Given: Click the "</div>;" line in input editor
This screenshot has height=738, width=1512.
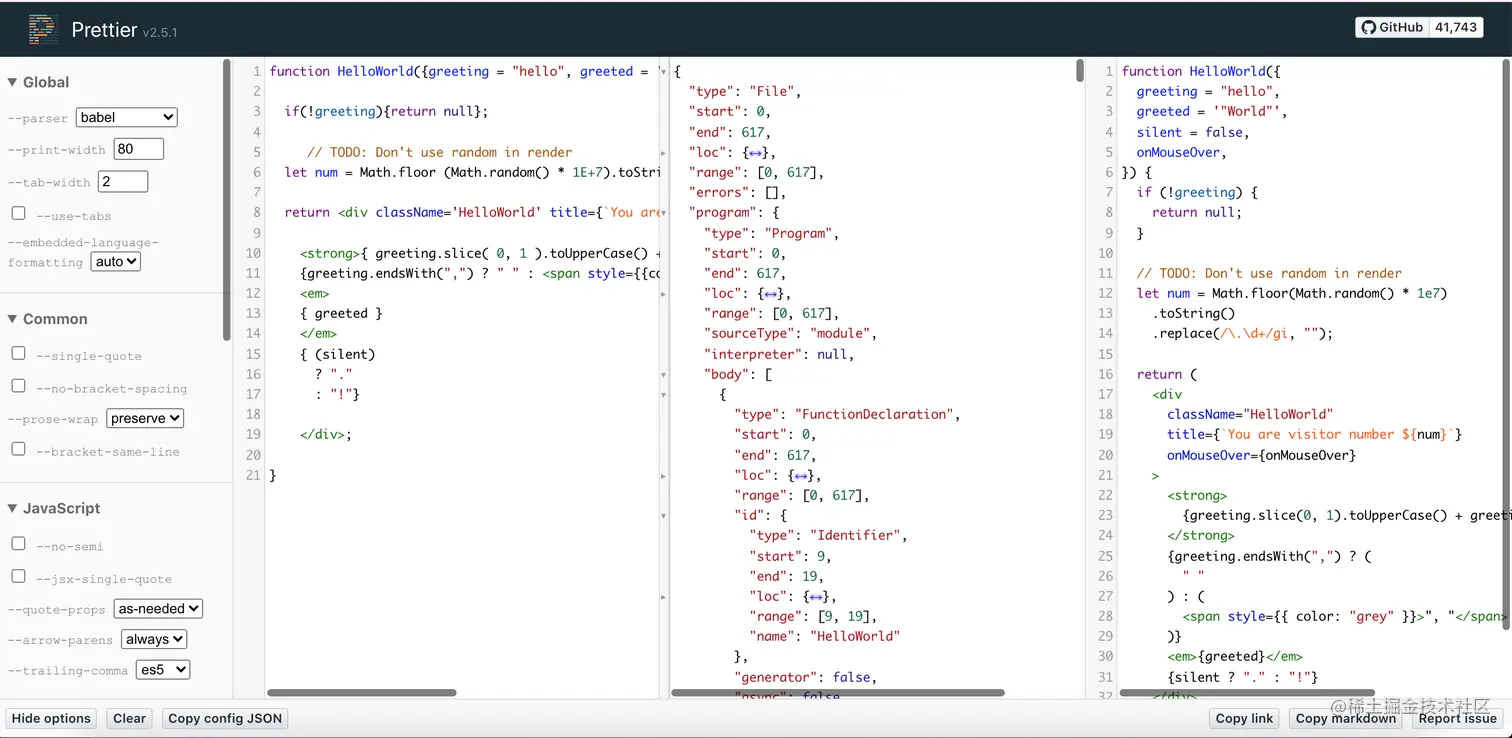Looking at the screenshot, I should 326,434.
